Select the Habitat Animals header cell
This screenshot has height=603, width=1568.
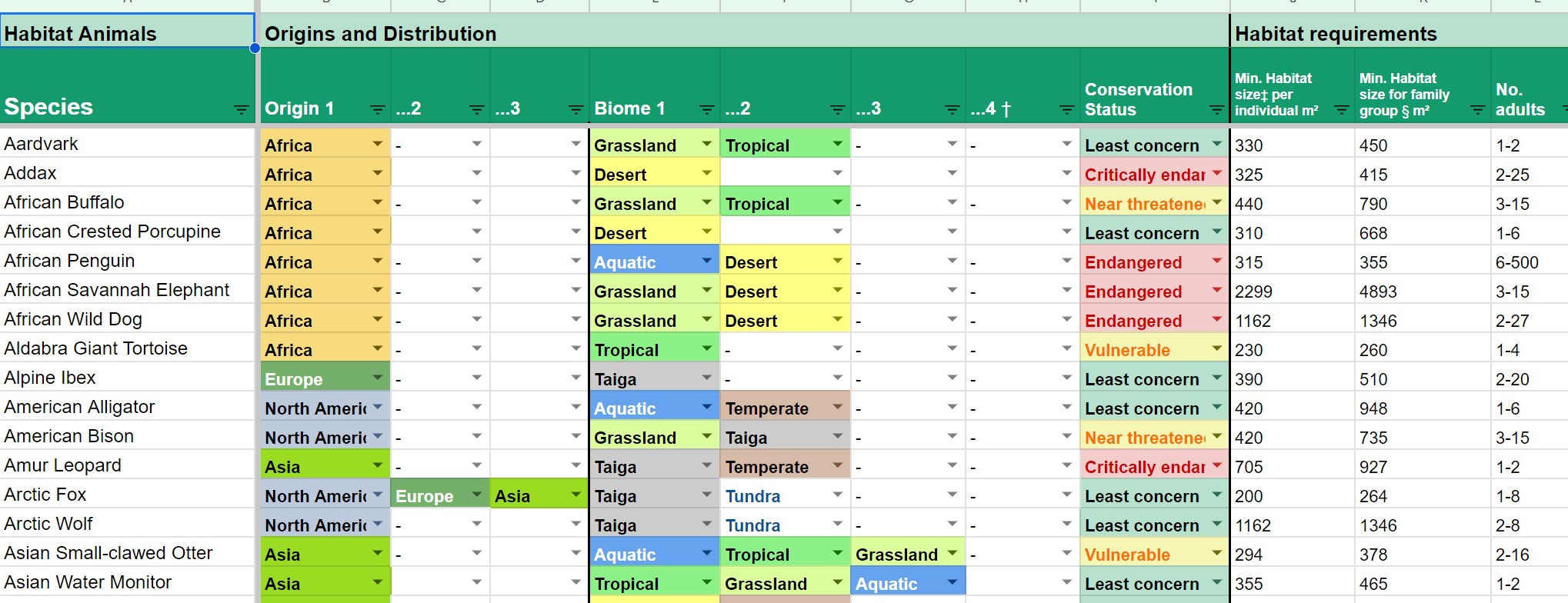[127, 34]
